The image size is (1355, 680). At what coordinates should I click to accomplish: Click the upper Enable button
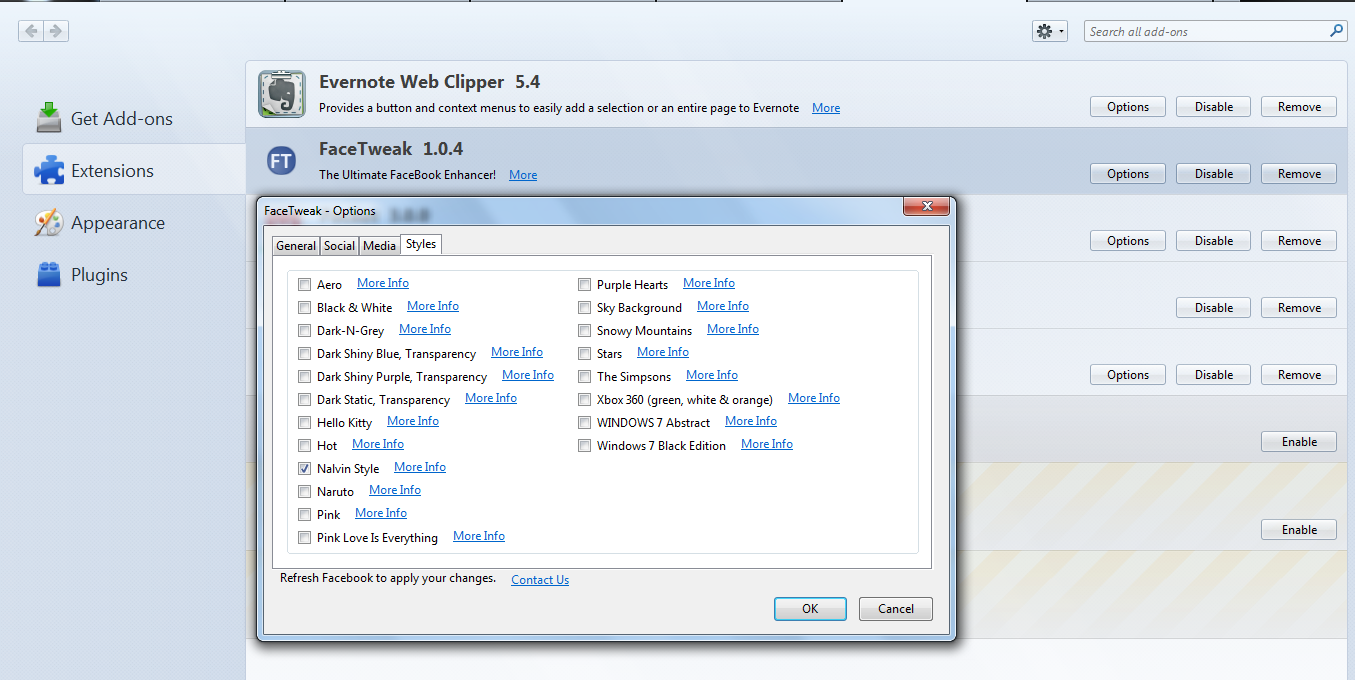[x=1299, y=442]
